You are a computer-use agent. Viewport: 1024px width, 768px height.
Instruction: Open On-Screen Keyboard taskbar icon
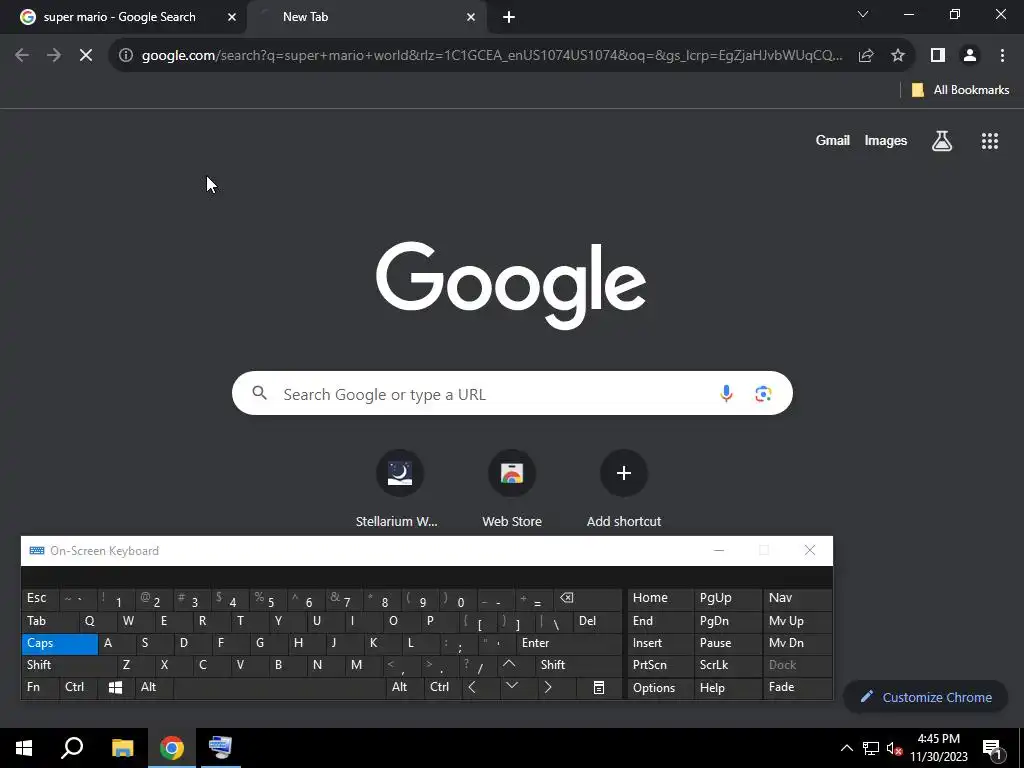(x=220, y=748)
